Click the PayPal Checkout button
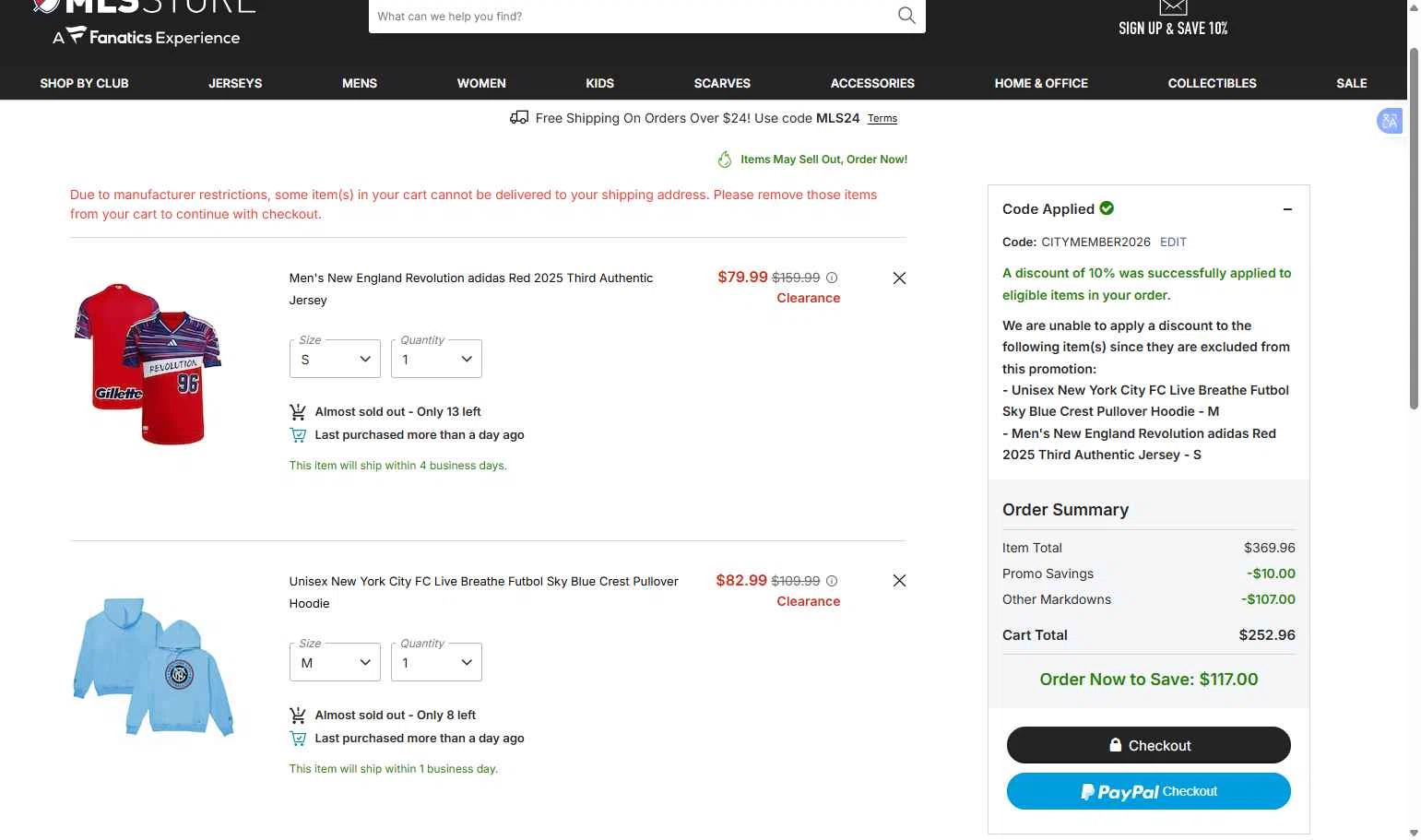This screenshot has height=840, width=1421. (1149, 791)
